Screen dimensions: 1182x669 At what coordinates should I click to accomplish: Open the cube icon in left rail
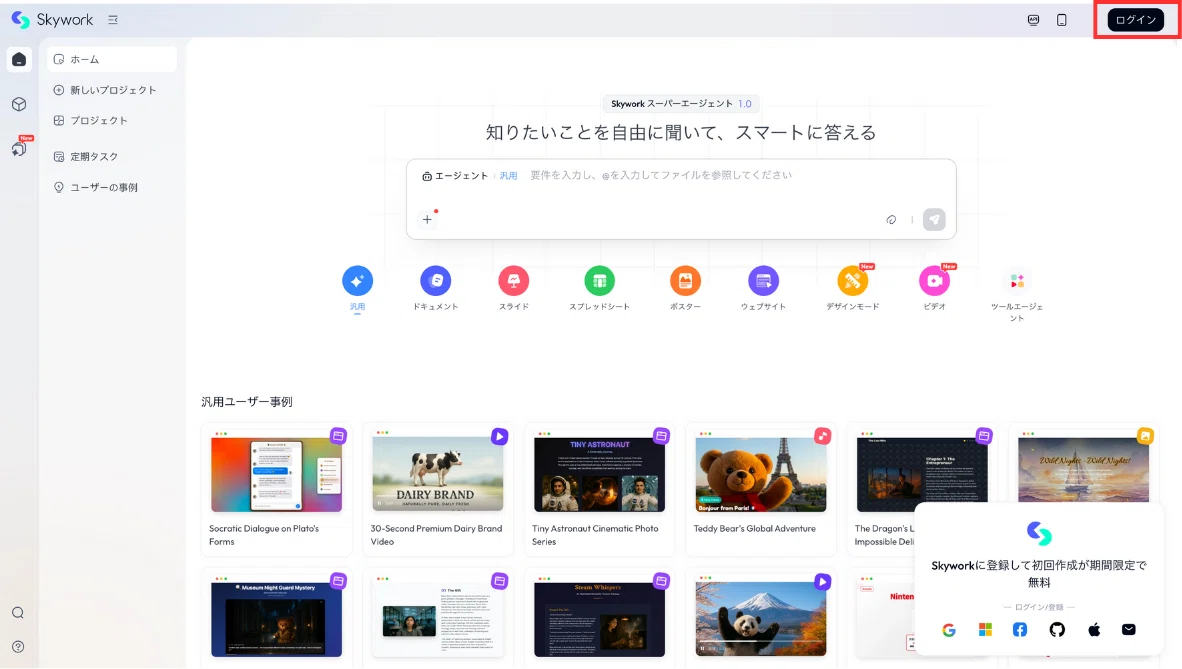click(x=19, y=104)
